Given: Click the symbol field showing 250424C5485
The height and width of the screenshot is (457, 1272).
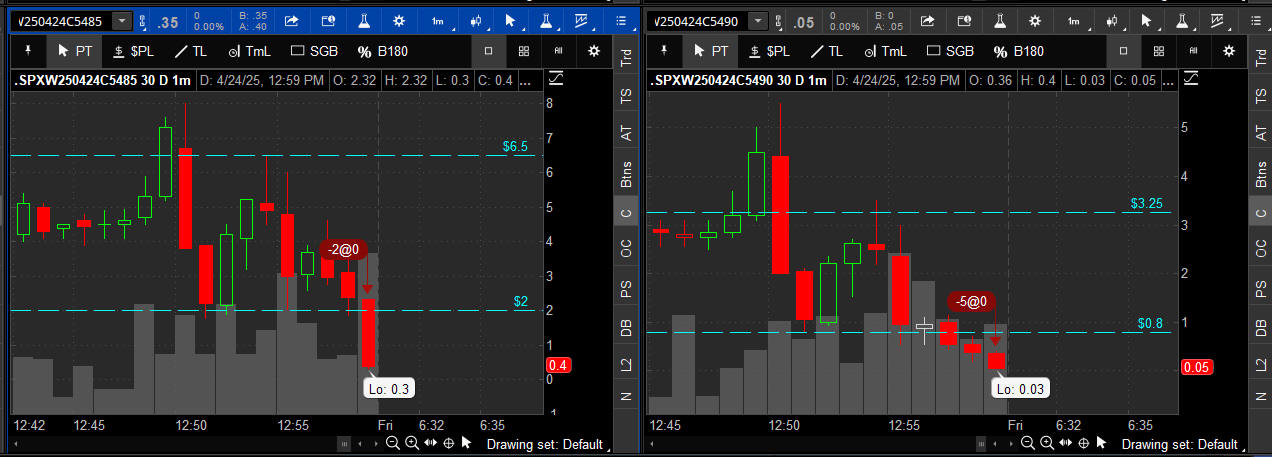Looking at the screenshot, I should point(62,21).
